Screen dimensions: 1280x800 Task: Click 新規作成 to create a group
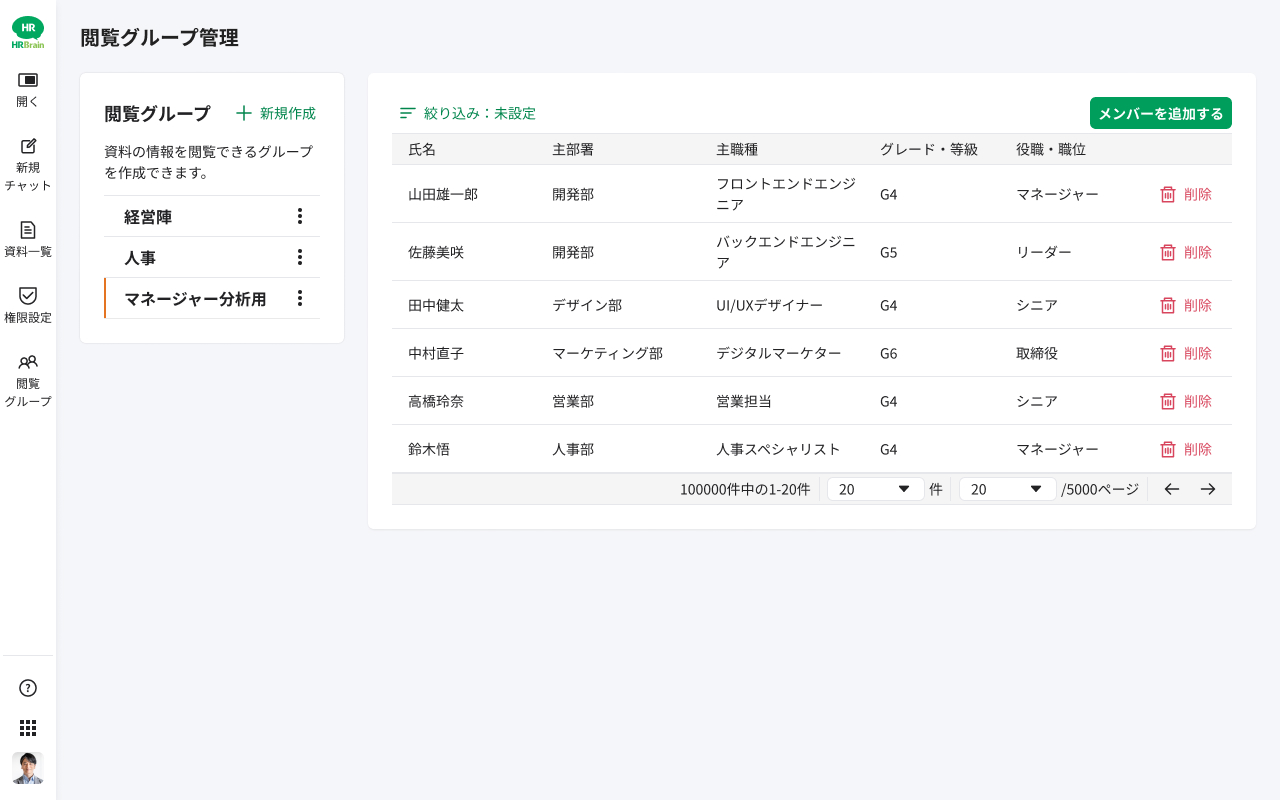pos(276,113)
